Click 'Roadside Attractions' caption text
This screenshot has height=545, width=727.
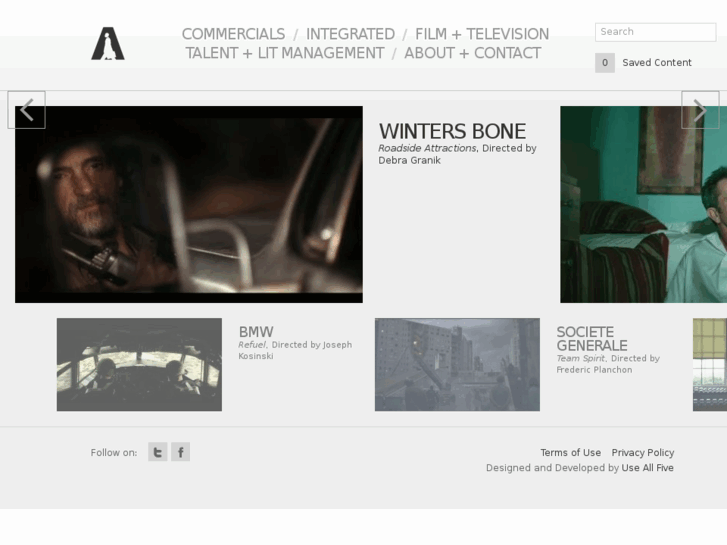(x=427, y=148)
